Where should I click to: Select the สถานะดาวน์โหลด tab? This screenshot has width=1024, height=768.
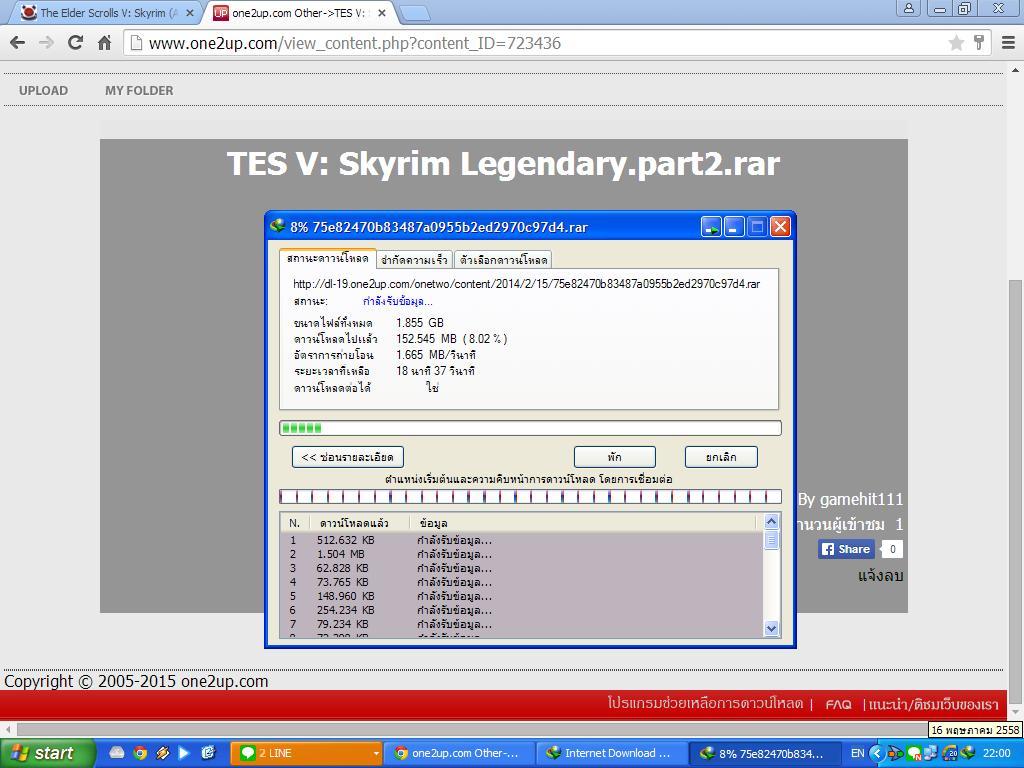pyautogui.click(x=327, y=259)
